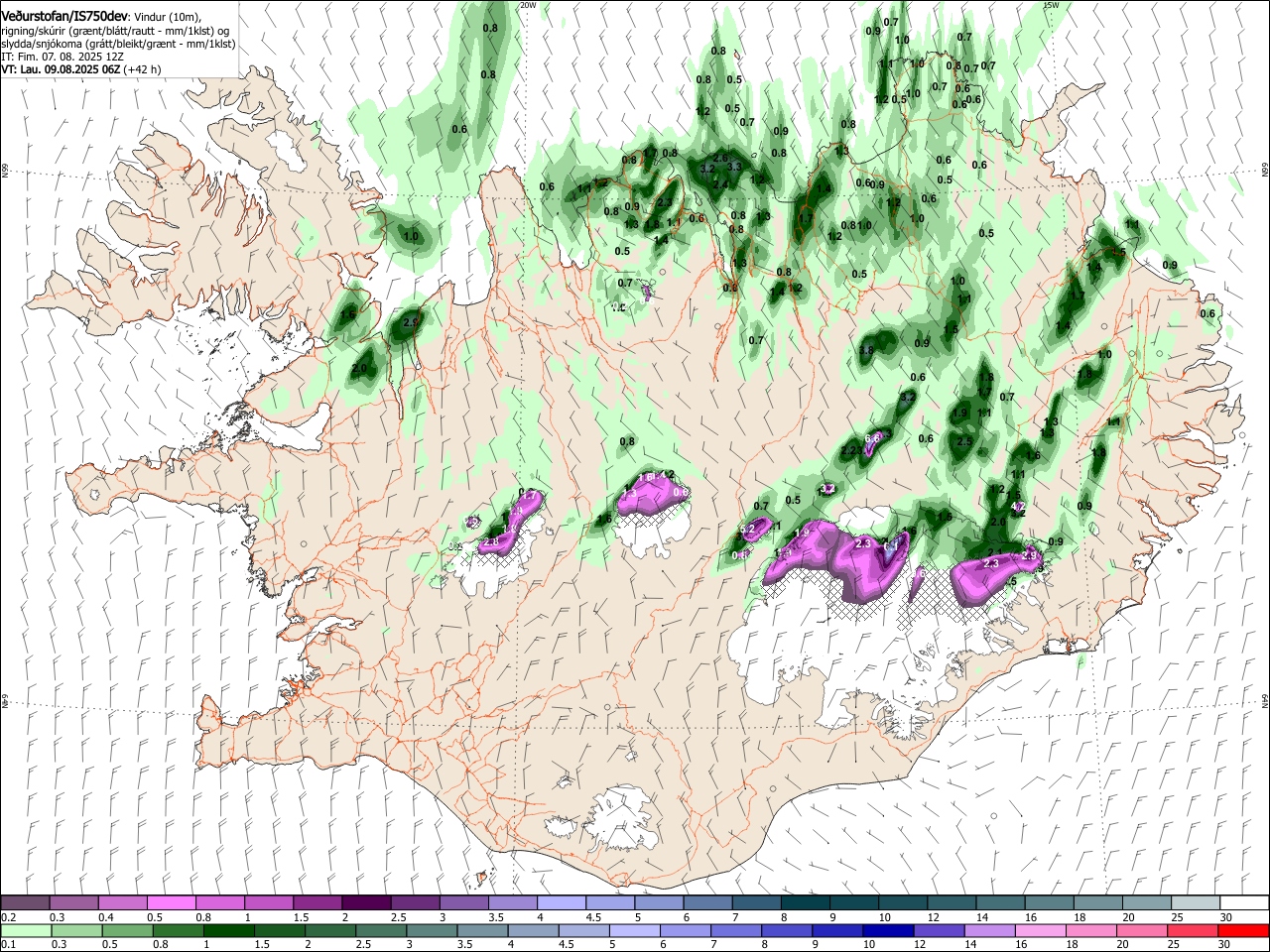Click the dark blue rain swatch for 10–12 mm
The width and height of the screenshot is (1270, 952).
pos(887,931)
